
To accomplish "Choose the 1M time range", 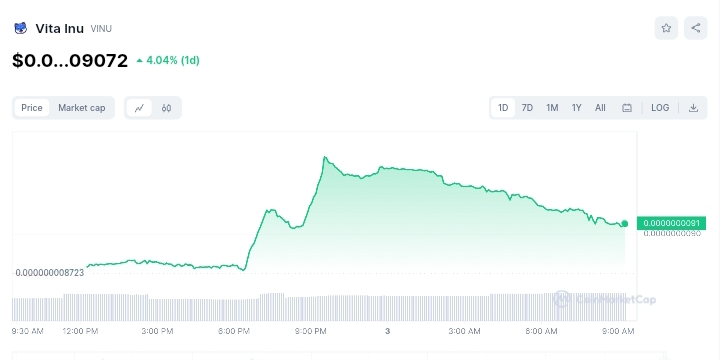I will click(x=552, y=108).
